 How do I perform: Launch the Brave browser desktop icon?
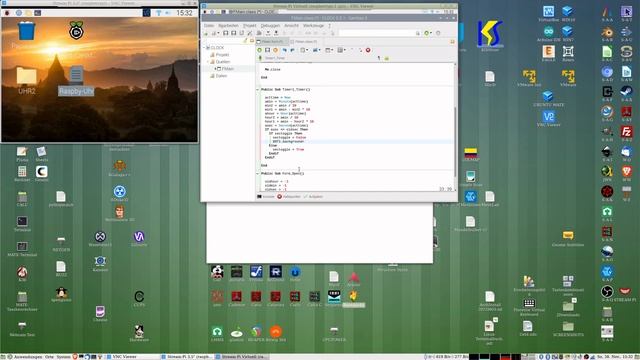click(x=626, y=173)
